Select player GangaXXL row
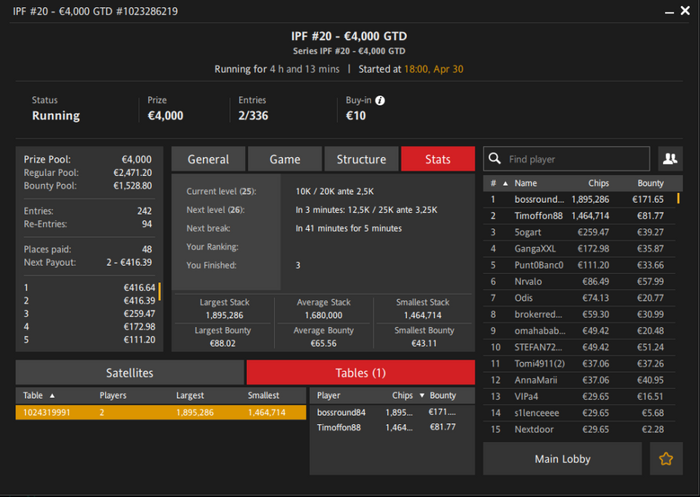 (579, 249)
